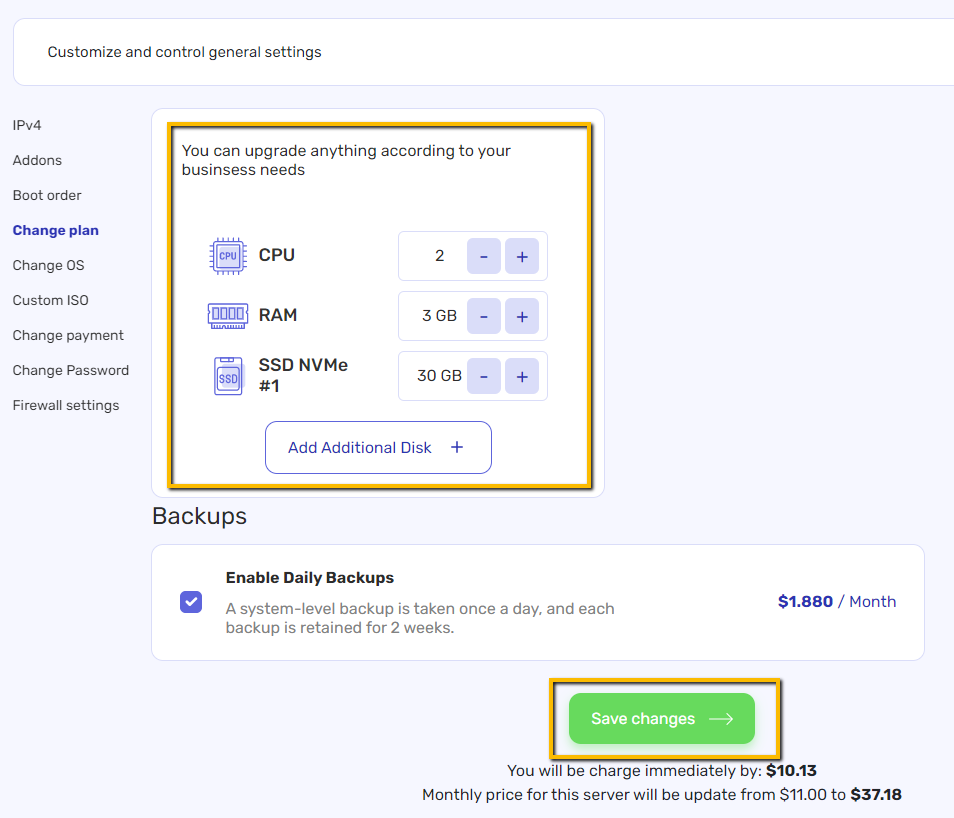Increase RAM with the plus button
Screen dimensions: 954x818
[x=522, y=316]
